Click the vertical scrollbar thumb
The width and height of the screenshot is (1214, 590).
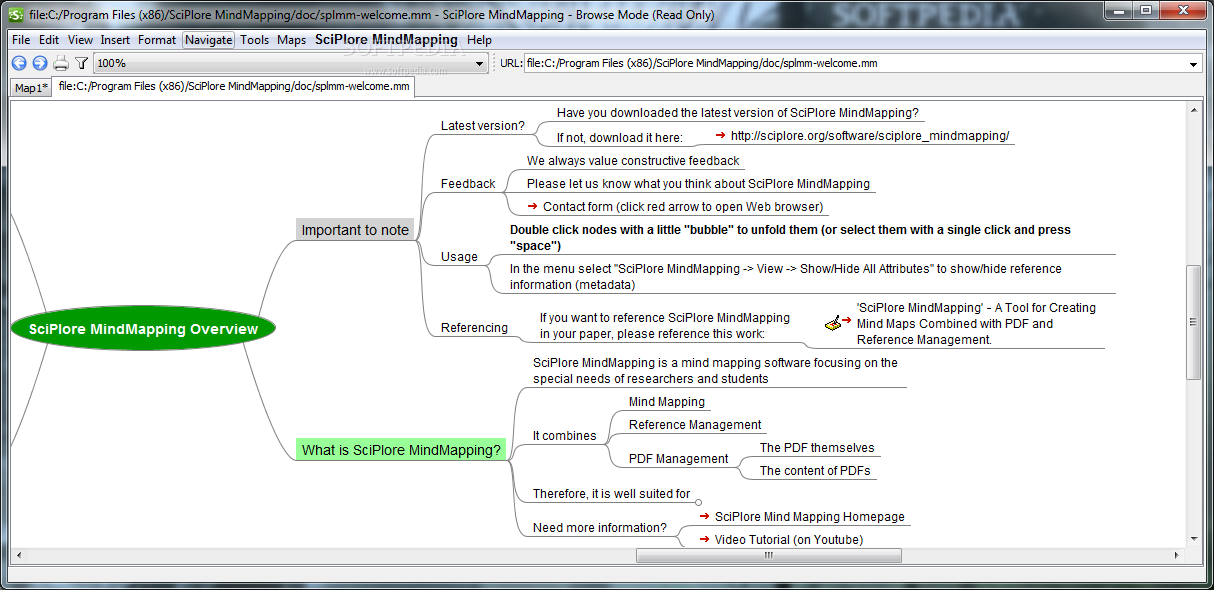[1193, 322]
